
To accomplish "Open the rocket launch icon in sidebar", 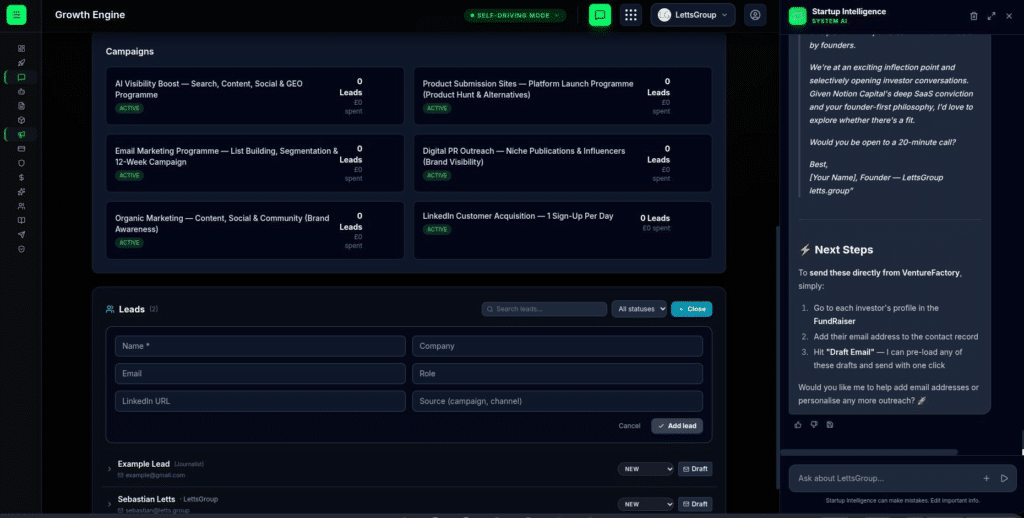I will [22, 63].
